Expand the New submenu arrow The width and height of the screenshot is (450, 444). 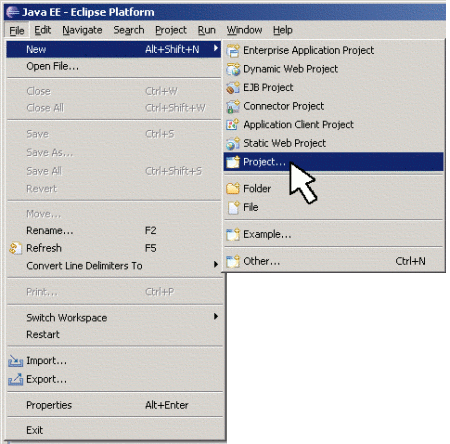[x=216, y=48]
